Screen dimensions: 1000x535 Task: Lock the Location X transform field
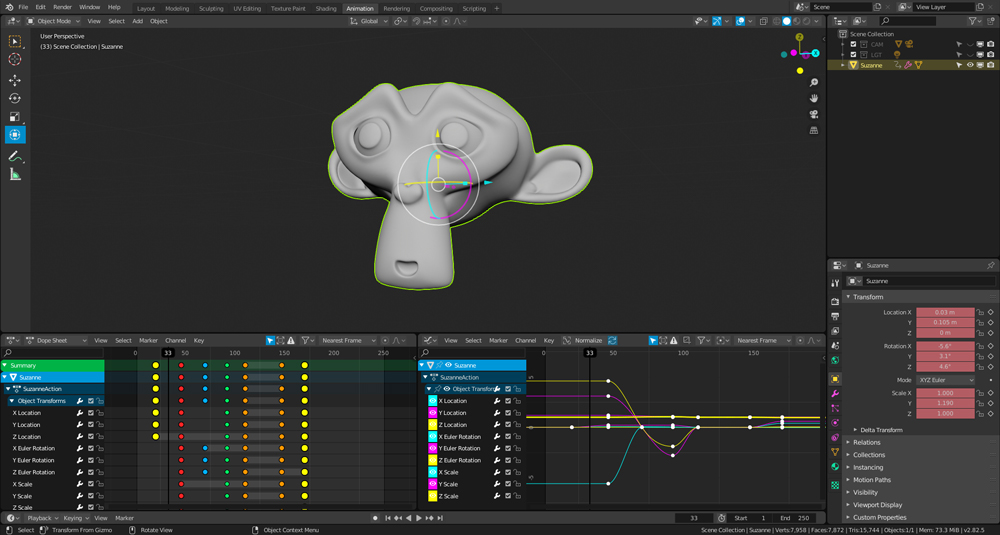[x=980, y=312]
